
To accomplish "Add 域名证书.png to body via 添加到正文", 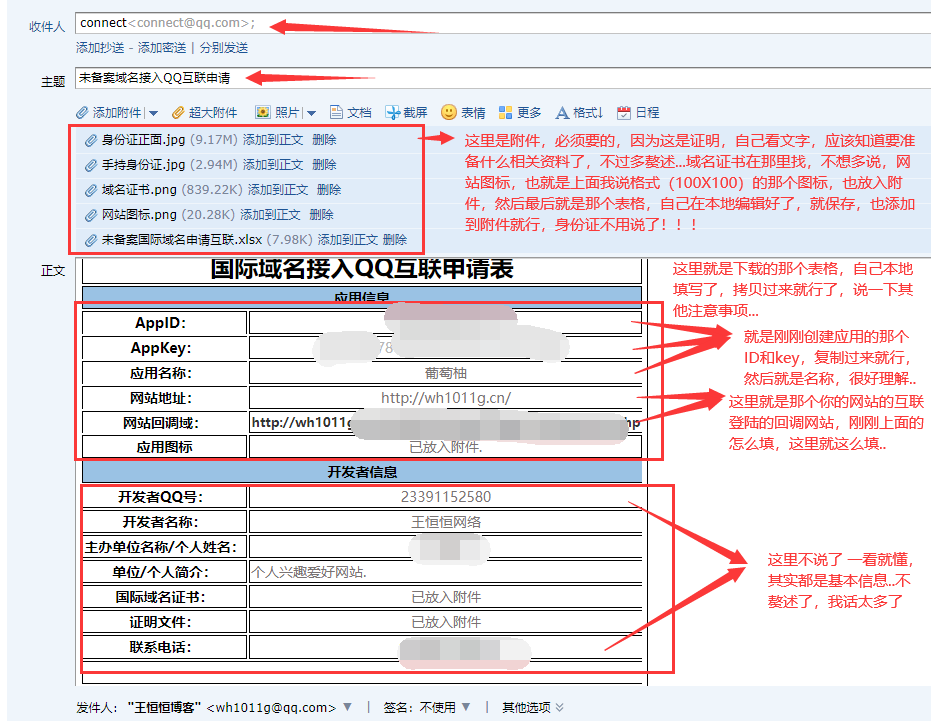I will click(x=278, y=190).
